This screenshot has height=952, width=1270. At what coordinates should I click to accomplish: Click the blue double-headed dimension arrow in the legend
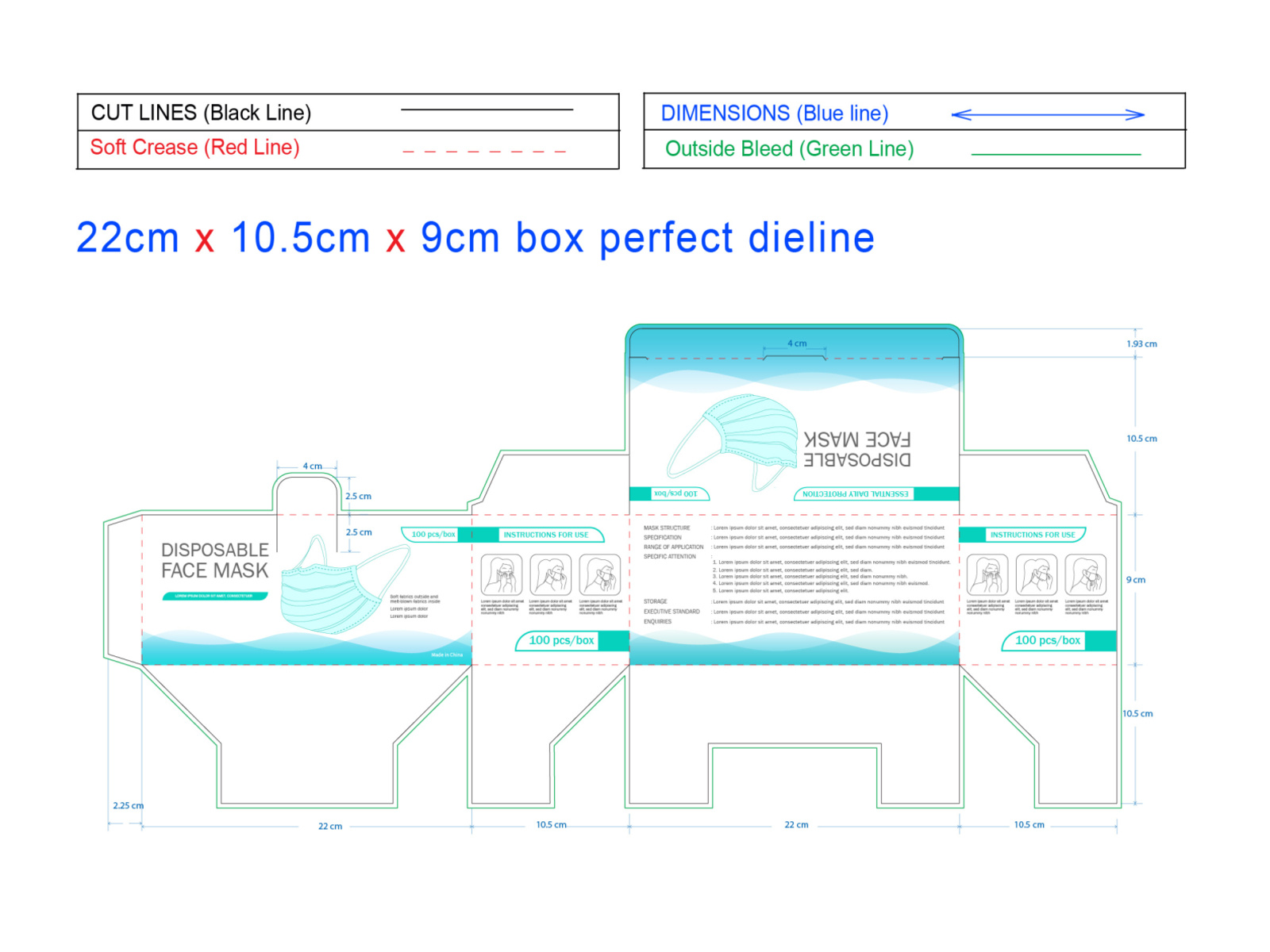pos(1048,113)
